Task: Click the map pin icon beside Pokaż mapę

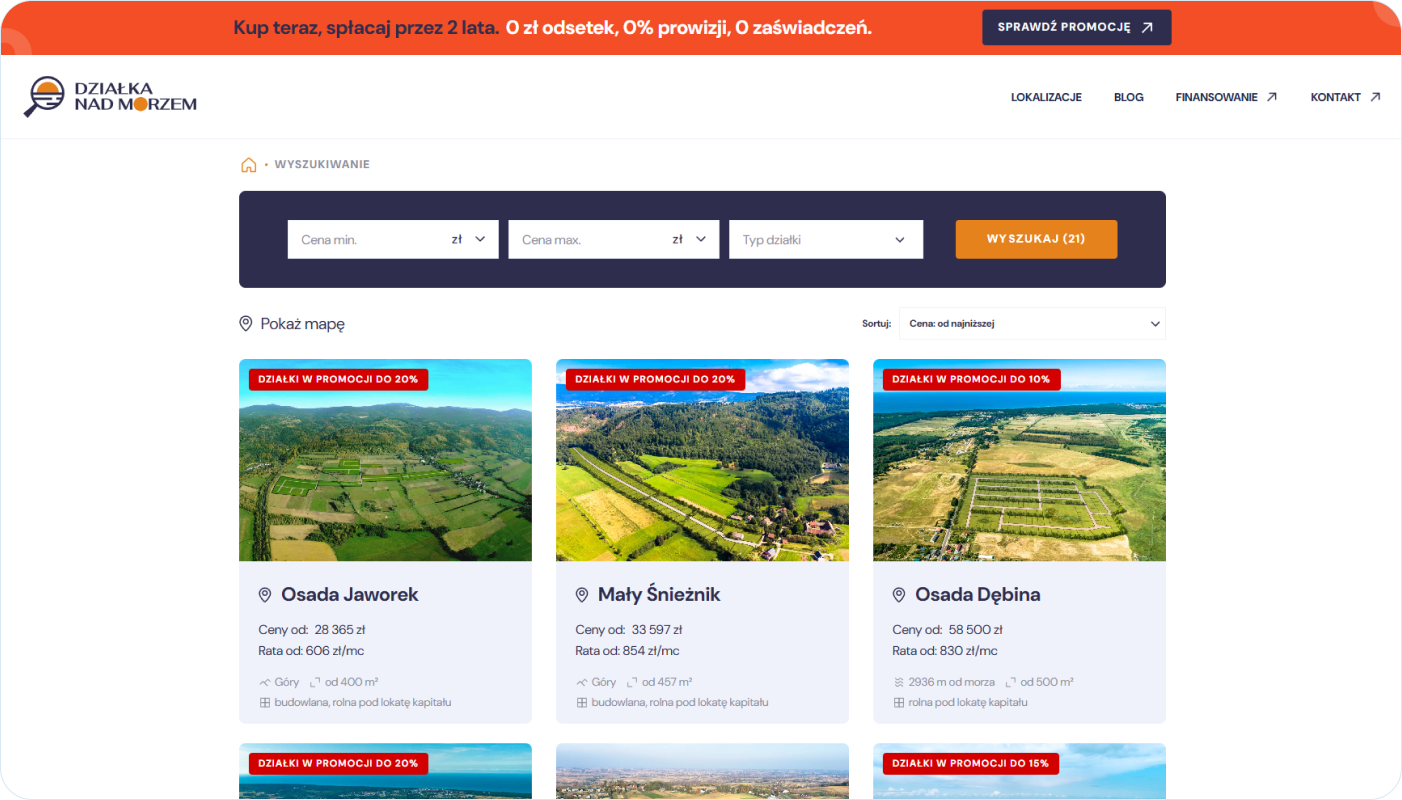Action: [x=246, y=324]
